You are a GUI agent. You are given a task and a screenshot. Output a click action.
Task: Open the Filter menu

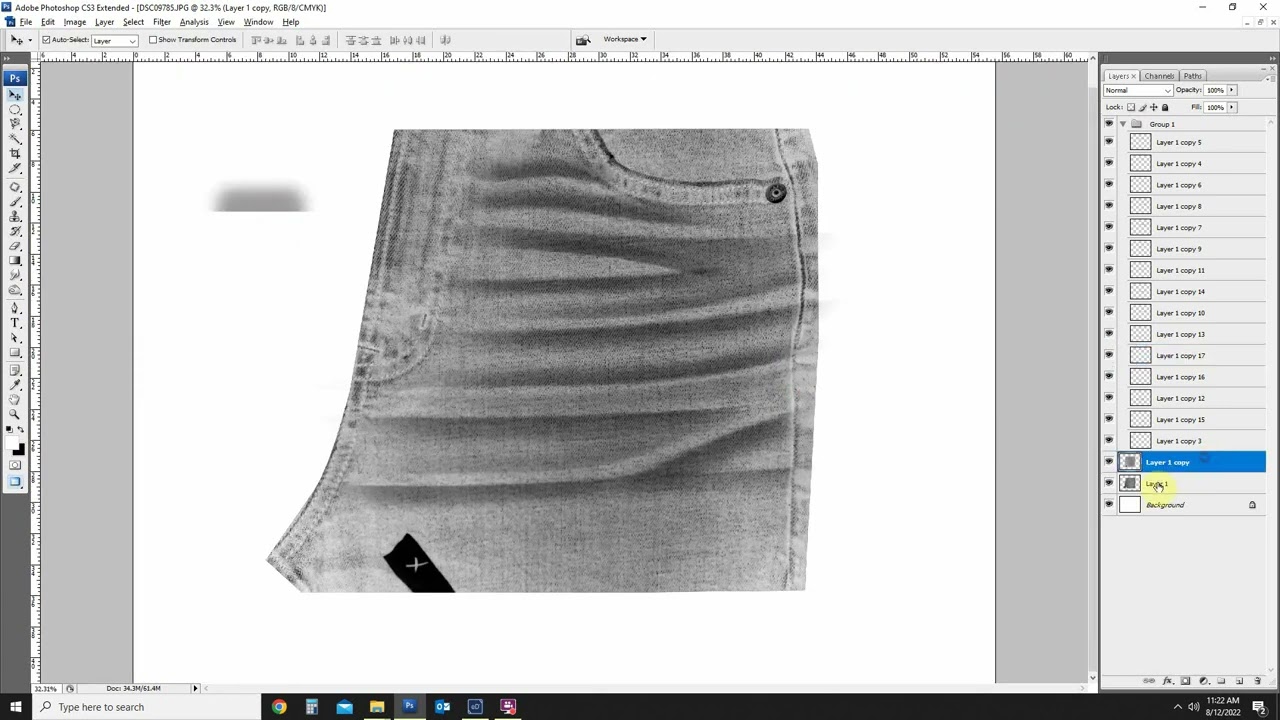coord(162,22)
